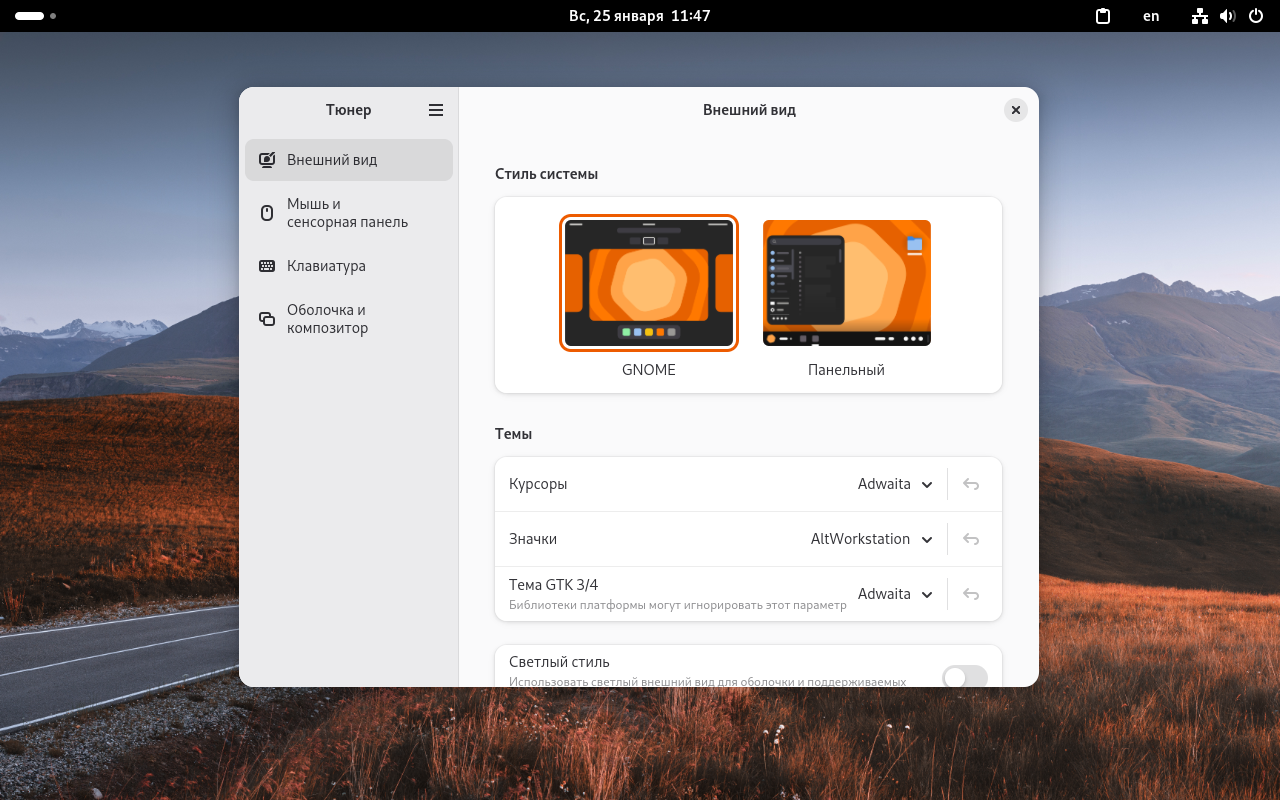Open the Icons AltWorkstation dropdown
Screen dimensions: 1280x800
[x=871, y=539]
